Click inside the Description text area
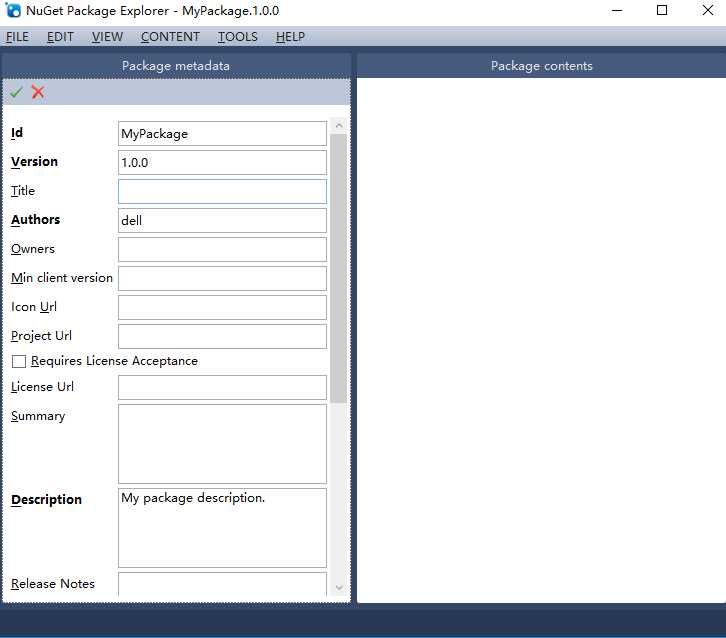The height and width of the screenshot is (638, 726). tap(222, 528)
